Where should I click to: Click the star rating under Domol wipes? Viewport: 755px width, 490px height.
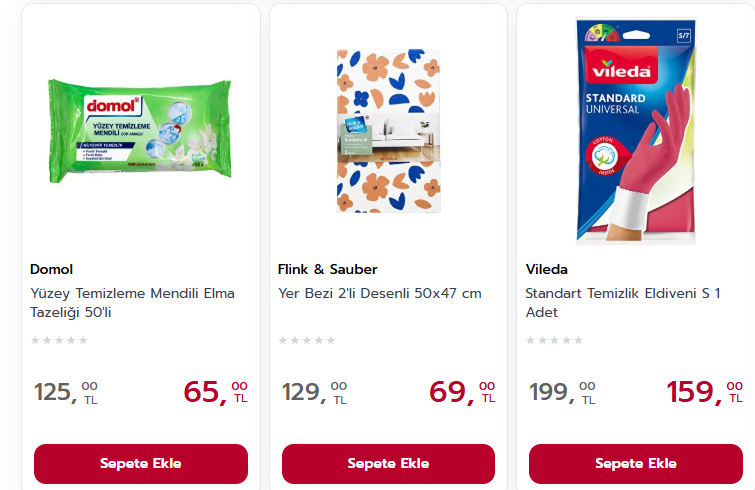pos(59,340)
